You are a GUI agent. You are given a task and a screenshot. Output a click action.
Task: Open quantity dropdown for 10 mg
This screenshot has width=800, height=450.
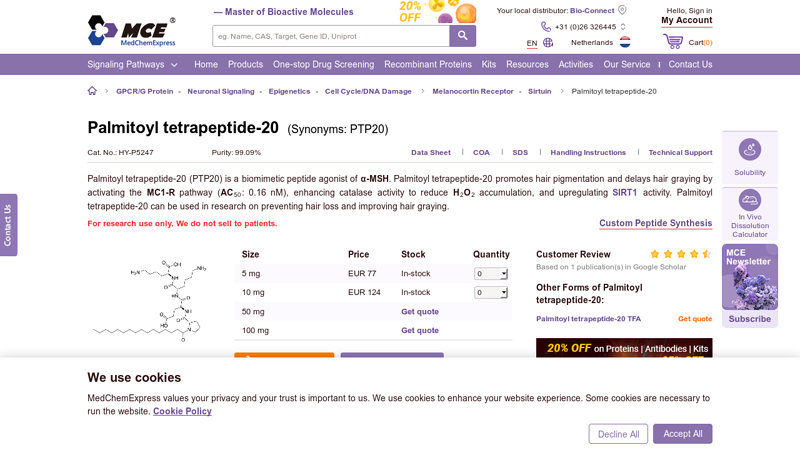[490, 293]
